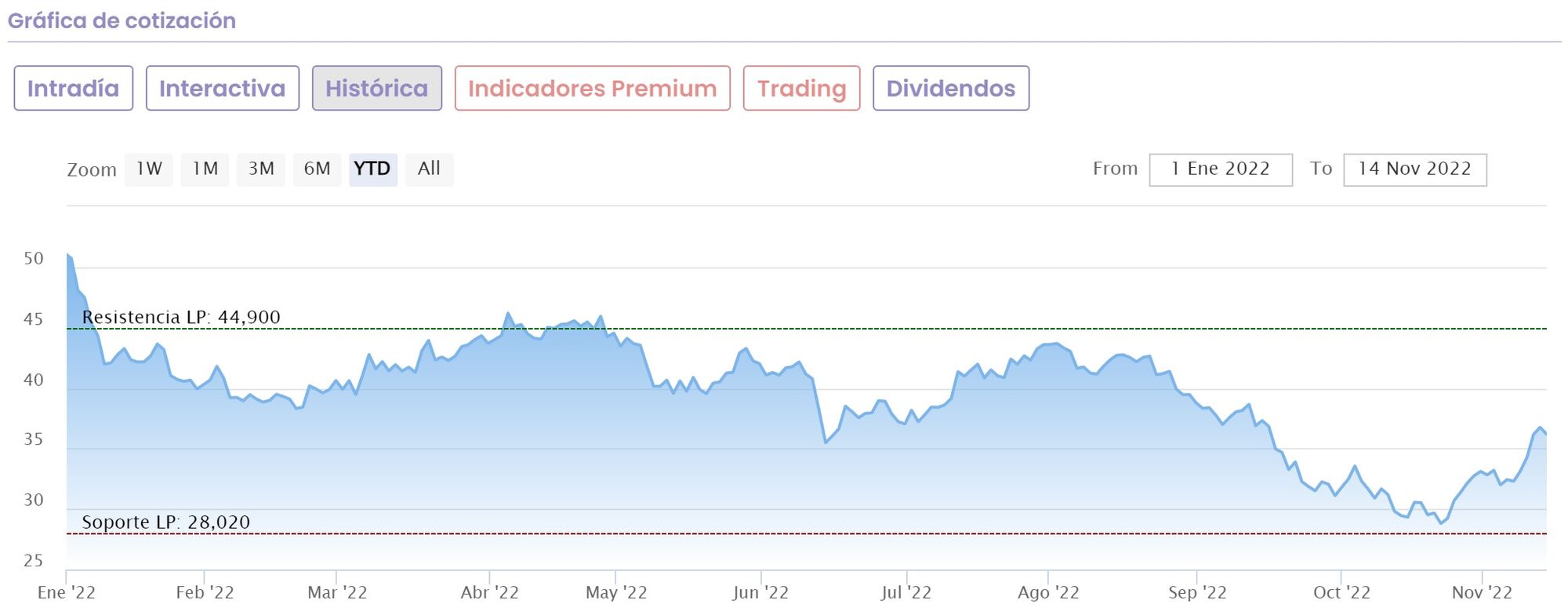Open the Intradía chart tab
The height and width of the screenshot is (615, 1568).
pyautogui.click(x=73, y=88)
